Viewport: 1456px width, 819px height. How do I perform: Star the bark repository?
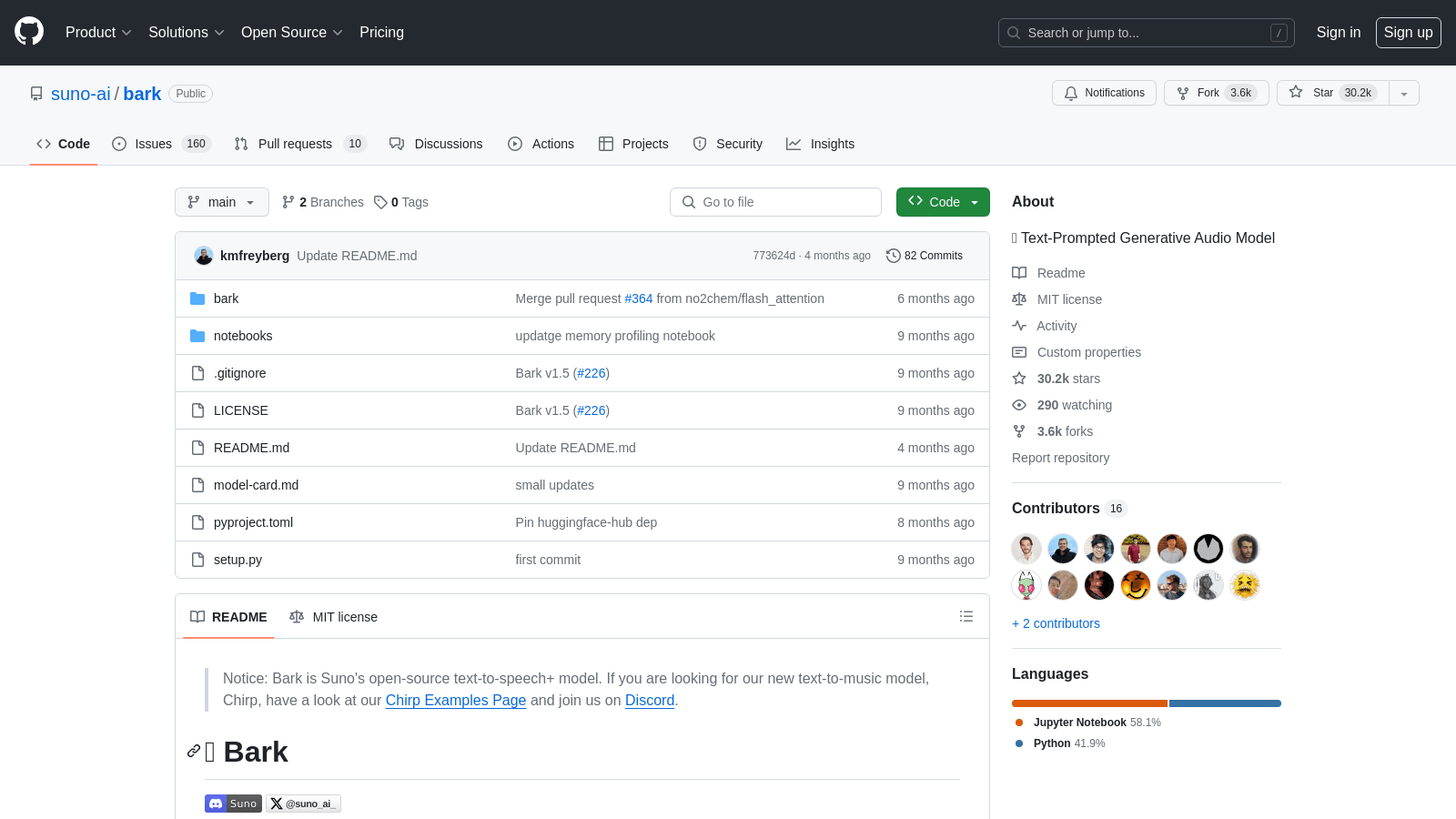click(x=1333, y=93)
